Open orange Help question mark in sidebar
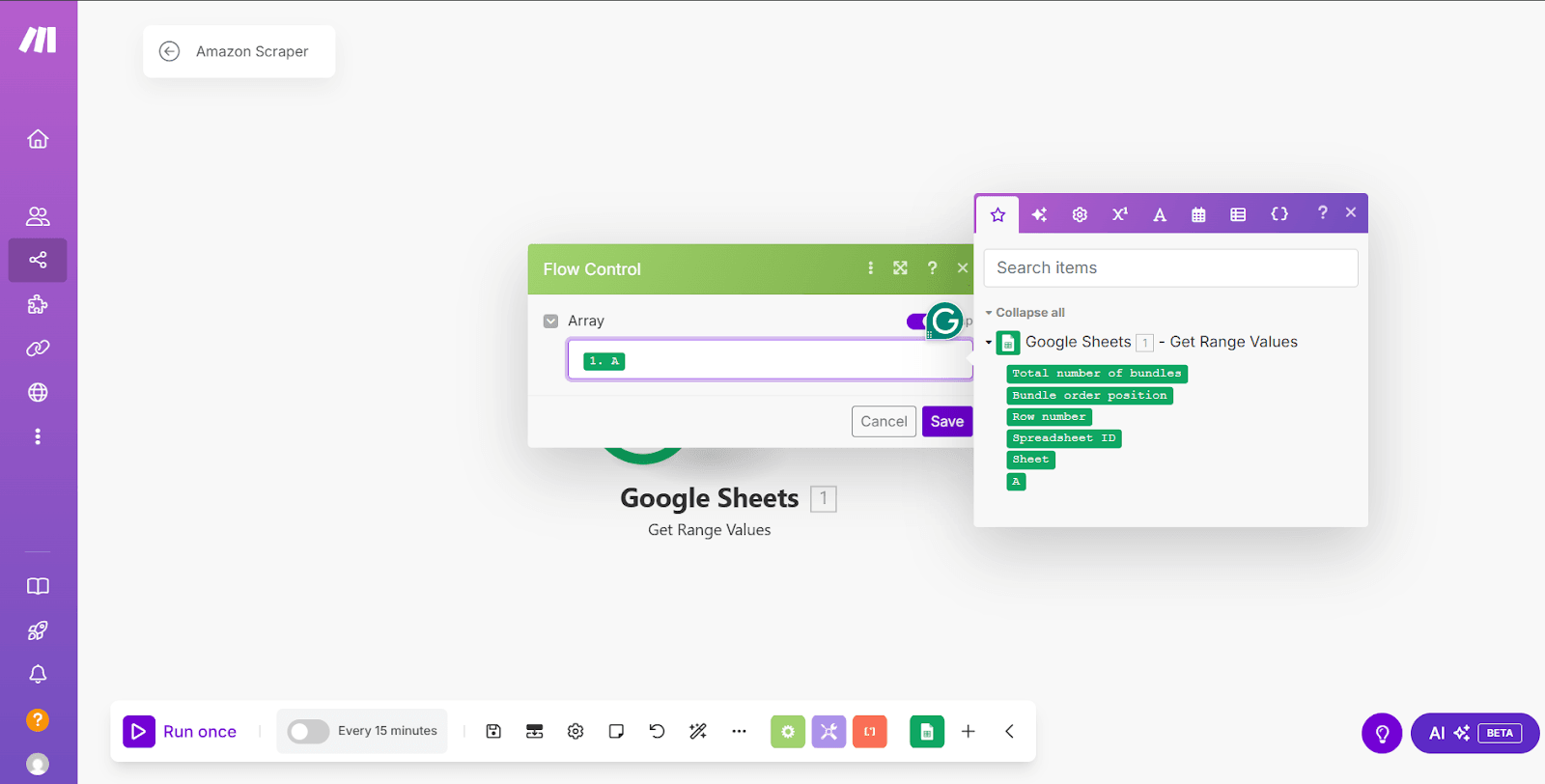The width and height of the screenshot is (1545, 784). point(38,719)
